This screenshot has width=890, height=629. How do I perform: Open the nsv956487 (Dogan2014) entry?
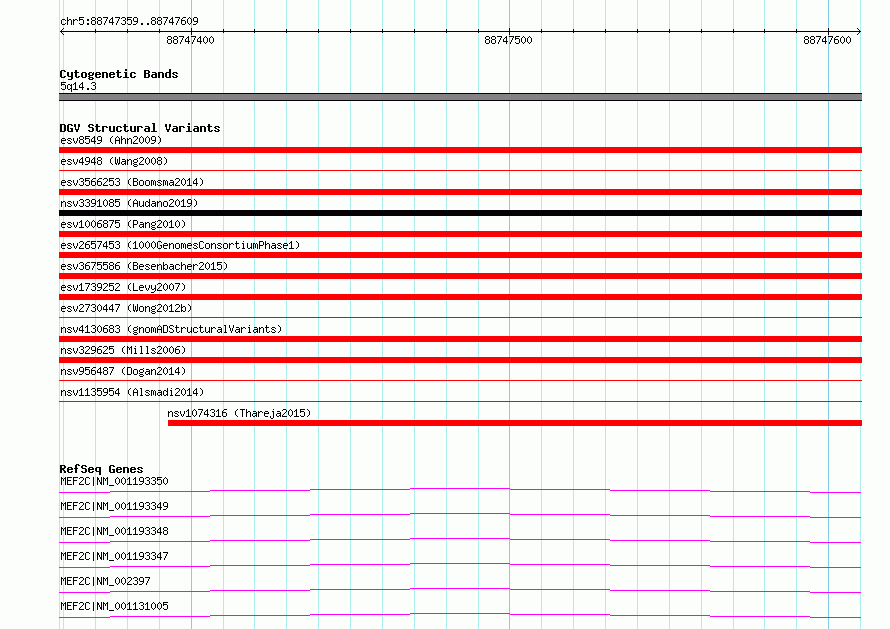pyautogui.click(x=123, y=371)
